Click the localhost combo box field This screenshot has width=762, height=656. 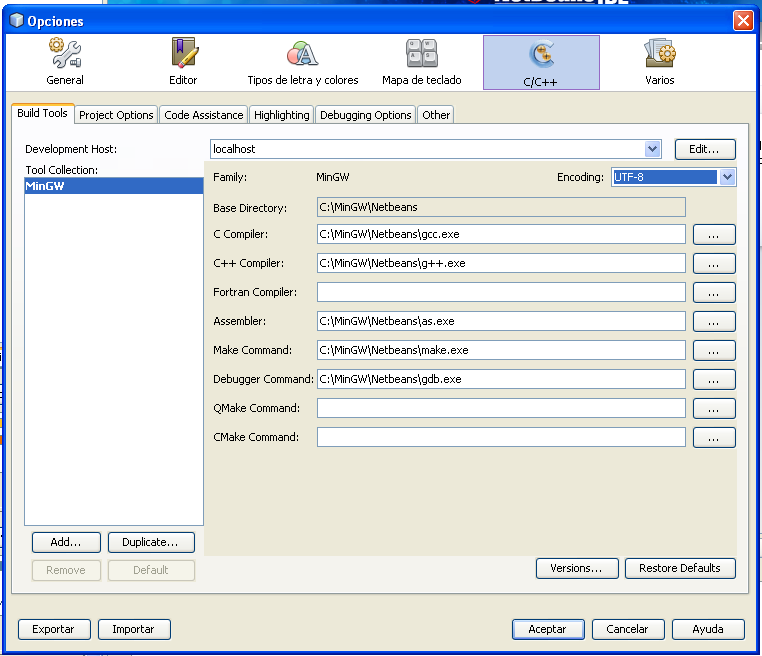[436, 149]
